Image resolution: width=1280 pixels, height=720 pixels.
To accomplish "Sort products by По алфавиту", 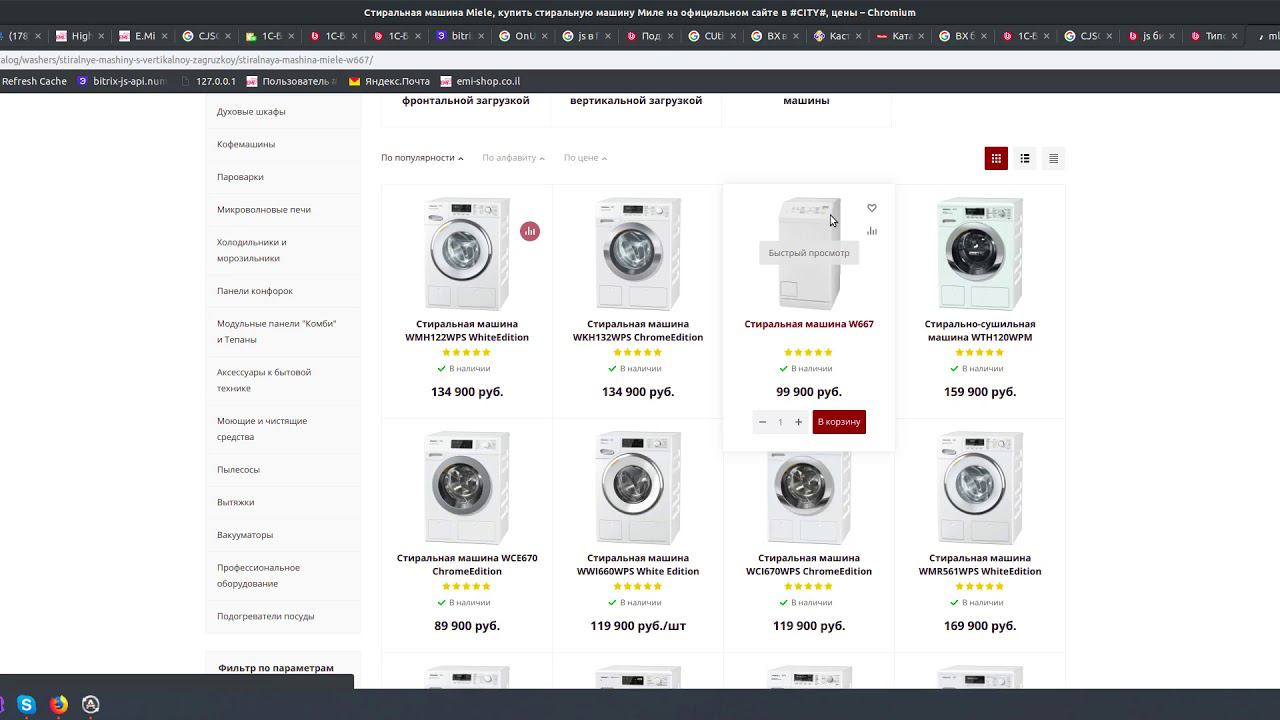I will 513,158.
